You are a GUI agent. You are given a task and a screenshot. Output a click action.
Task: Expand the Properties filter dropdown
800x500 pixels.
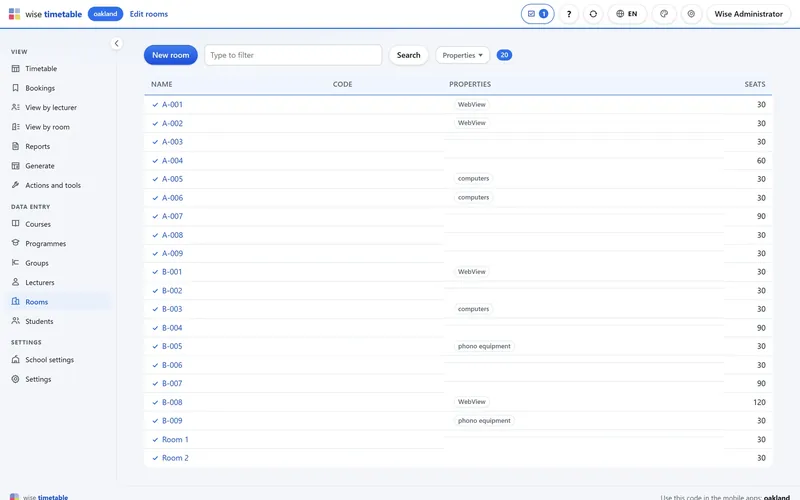click(462, 55)
